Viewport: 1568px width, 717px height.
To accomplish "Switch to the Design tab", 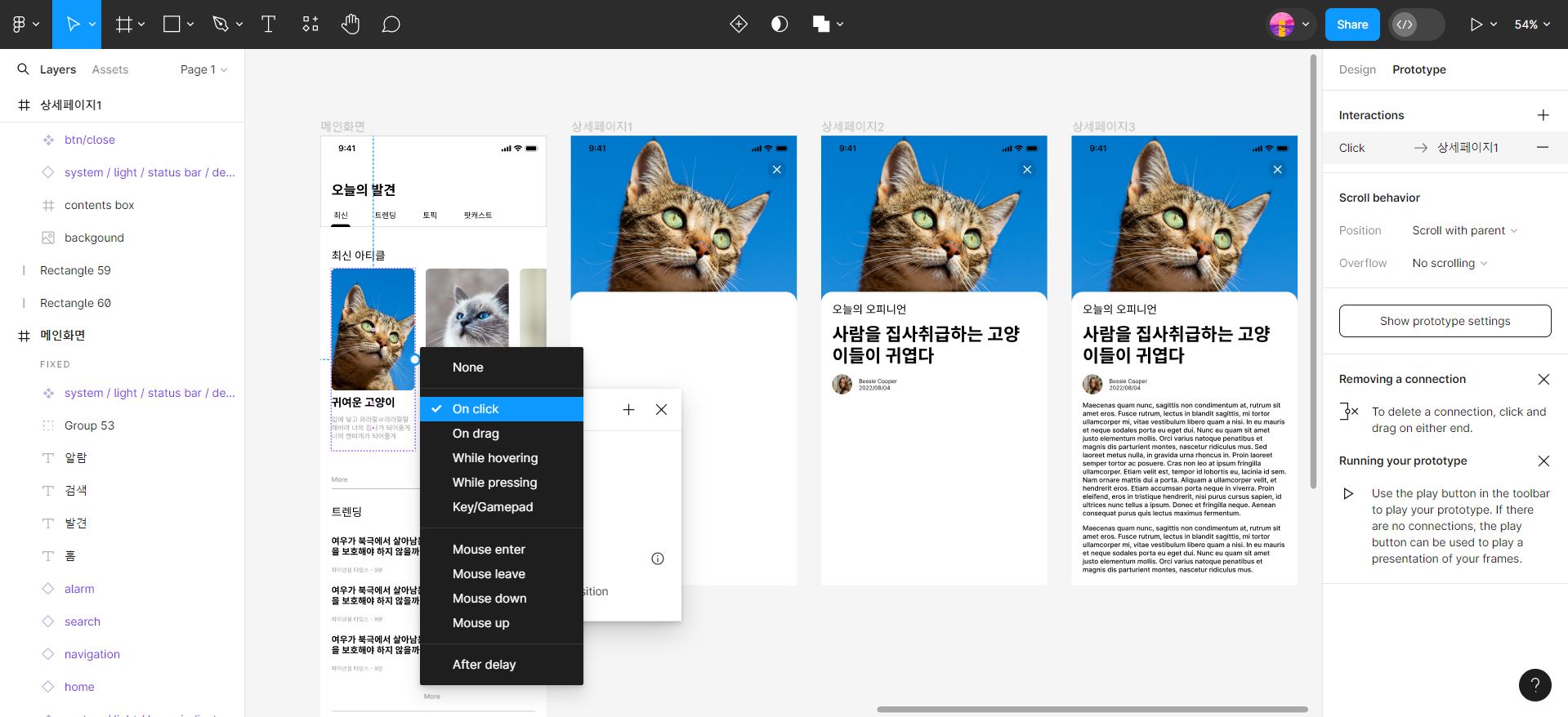I will click(1357, 69).
